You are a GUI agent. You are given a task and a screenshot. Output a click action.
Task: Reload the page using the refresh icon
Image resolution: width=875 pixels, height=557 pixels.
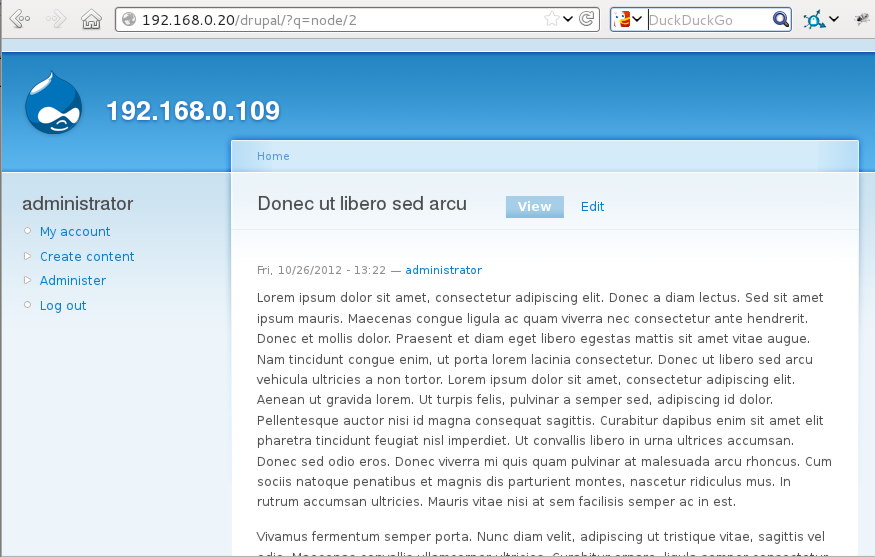point(587,19)
